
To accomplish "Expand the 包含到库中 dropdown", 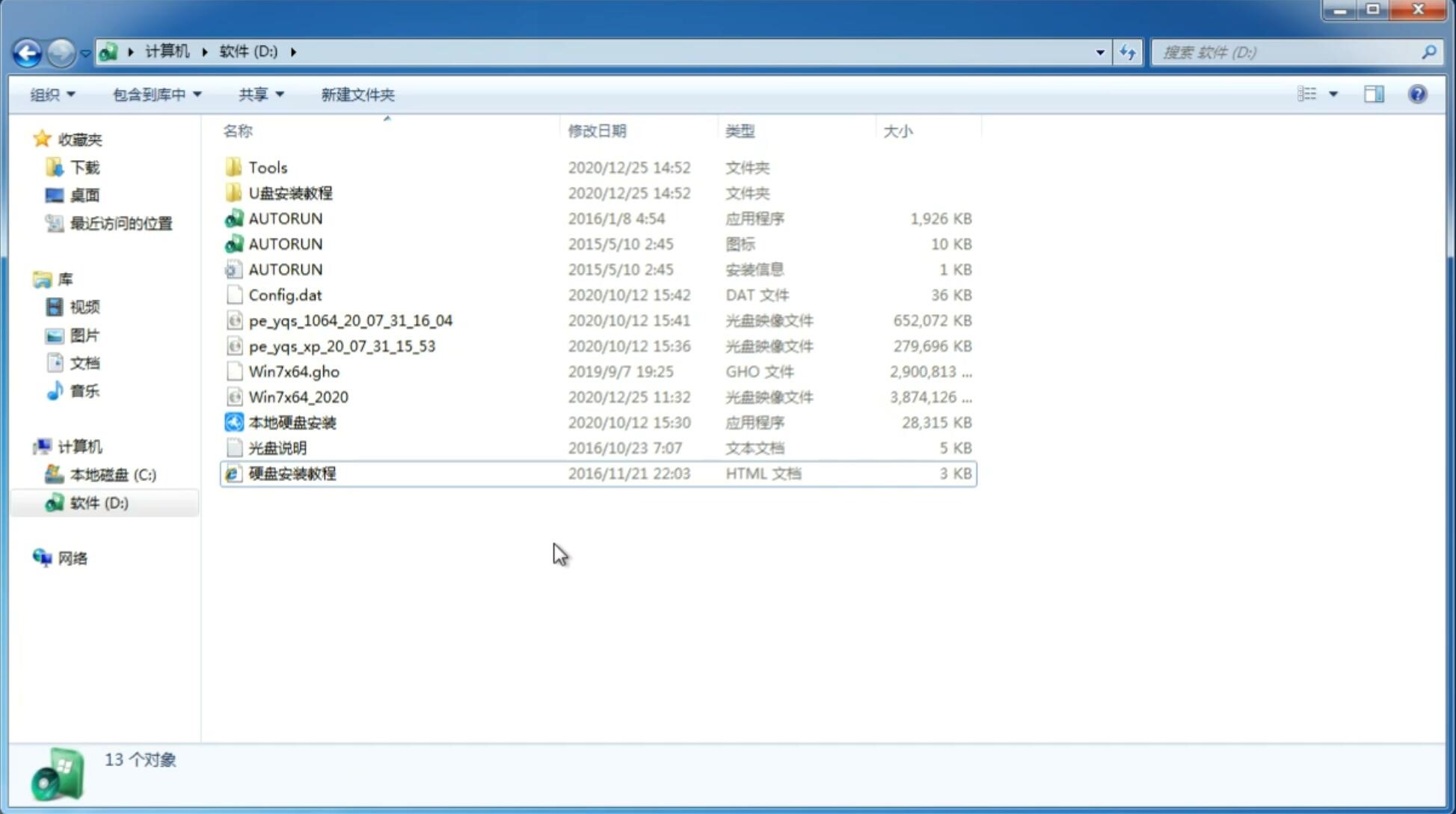I will coord(155,94).
